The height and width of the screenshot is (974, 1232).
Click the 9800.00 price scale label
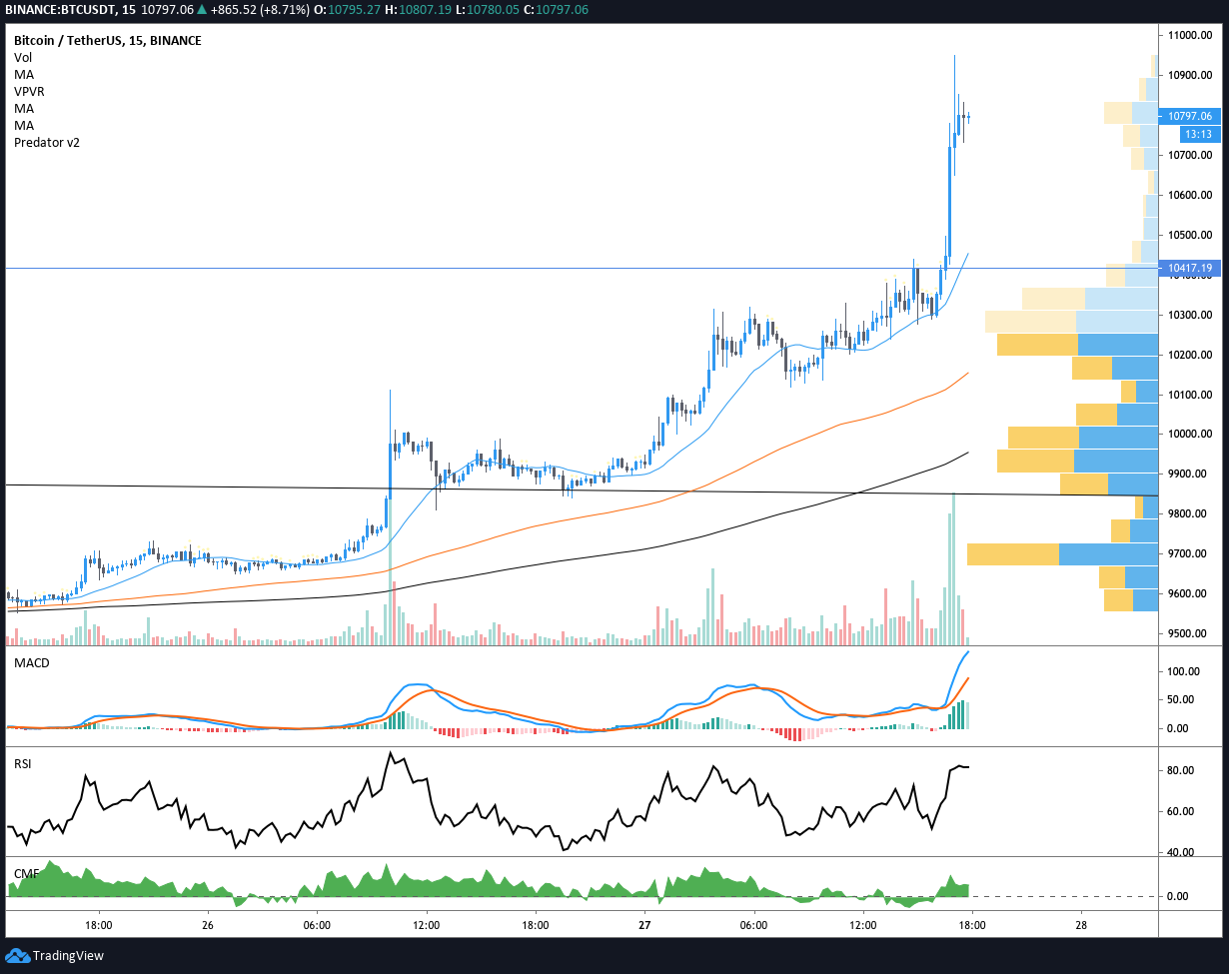click(1187, 513)
